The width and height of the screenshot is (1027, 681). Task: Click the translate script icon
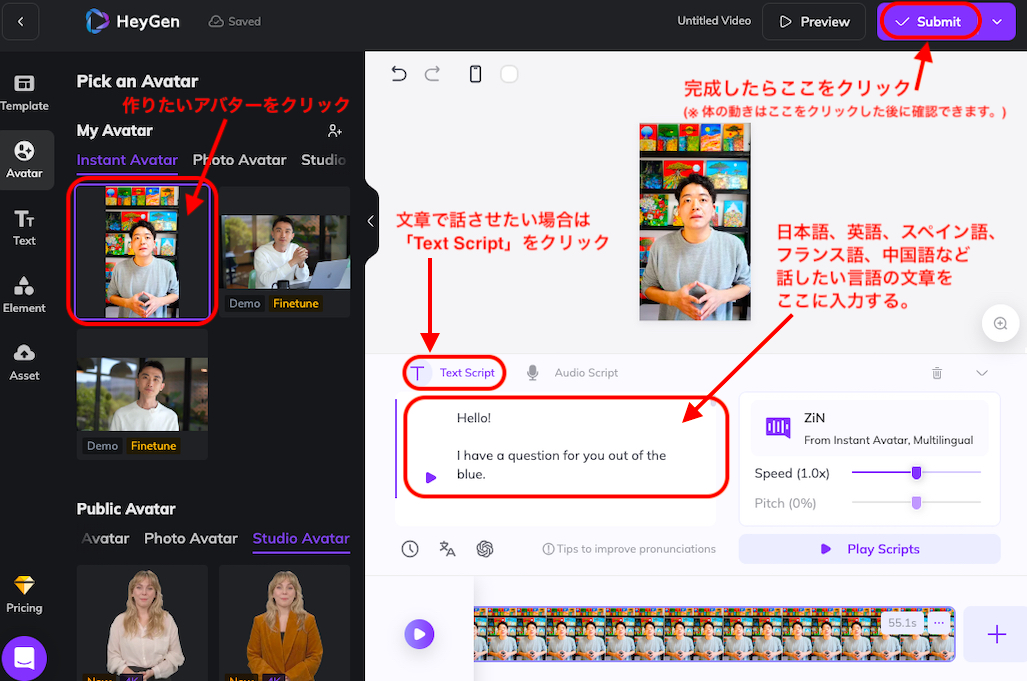point(447,548)
